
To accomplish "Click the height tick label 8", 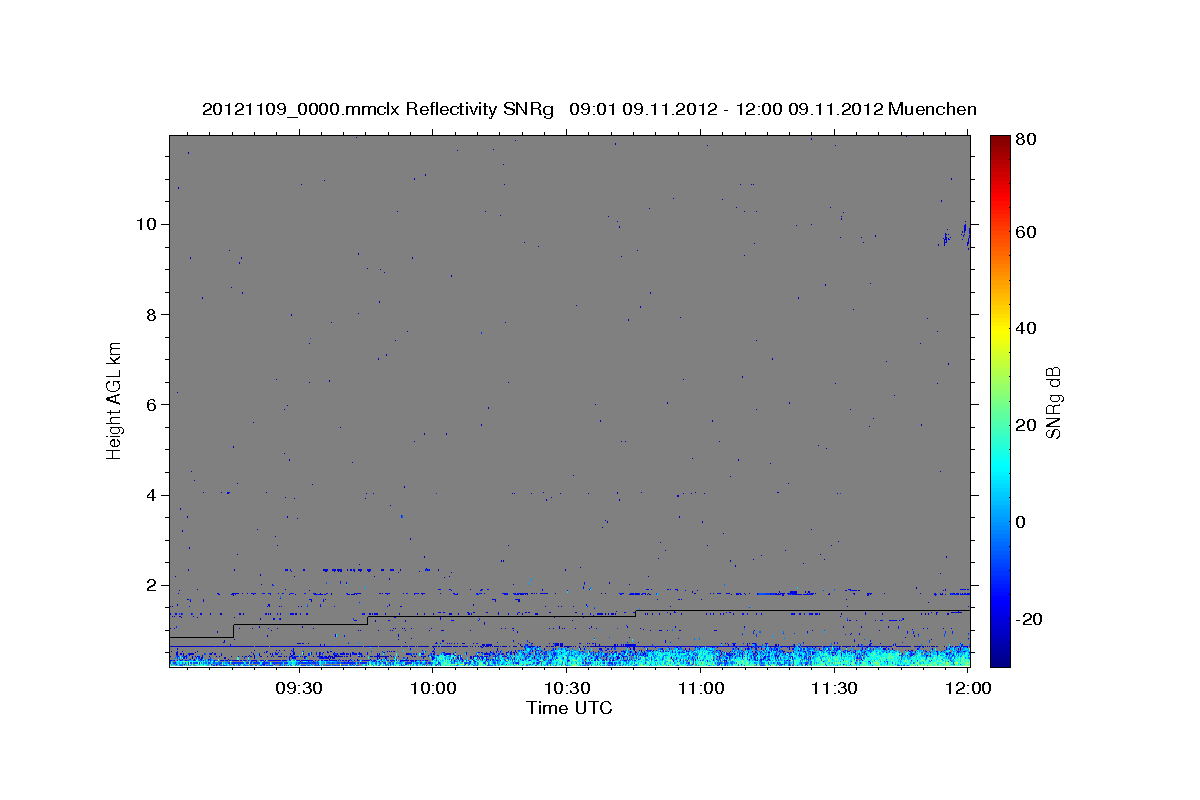I will click(x=153, y=314).
